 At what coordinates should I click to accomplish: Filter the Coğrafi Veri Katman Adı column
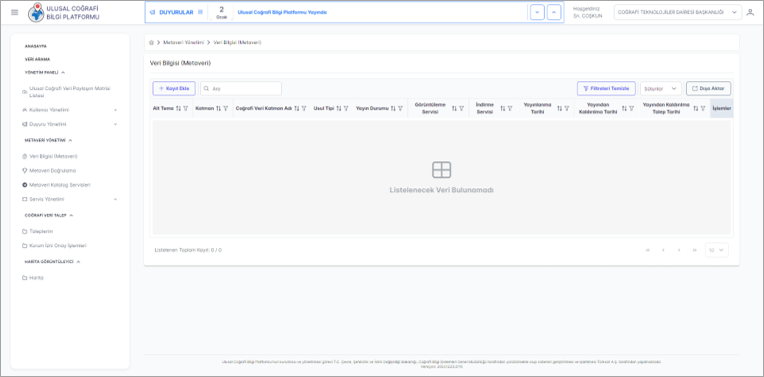tap(304, 108)
